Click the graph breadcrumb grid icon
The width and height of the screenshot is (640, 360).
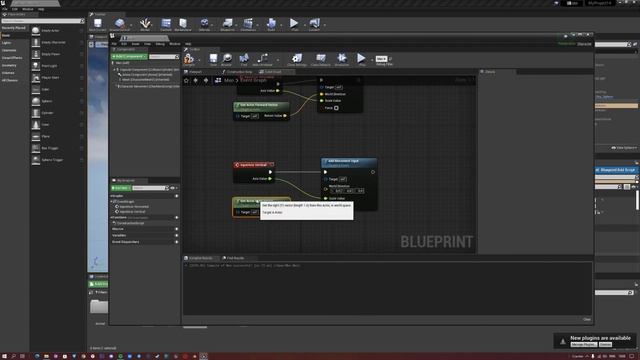point(218,80)
